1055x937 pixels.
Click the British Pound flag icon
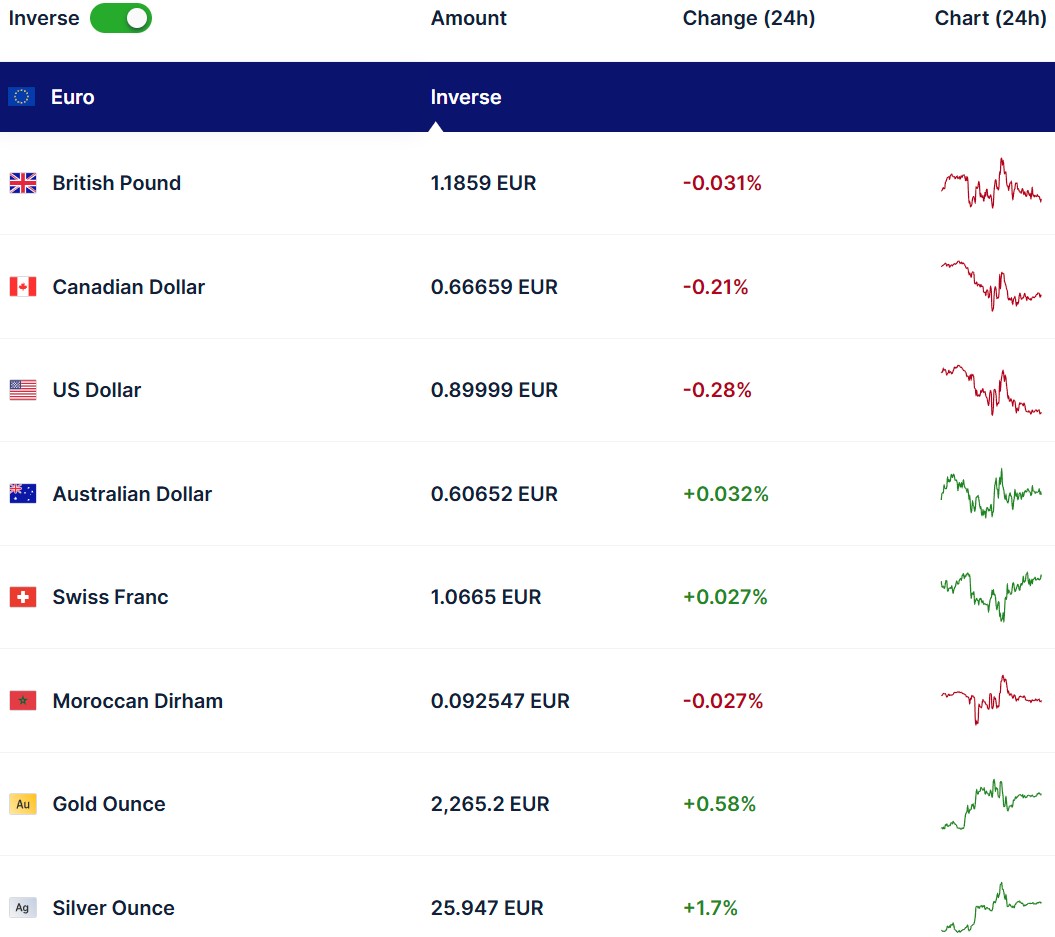23,183
